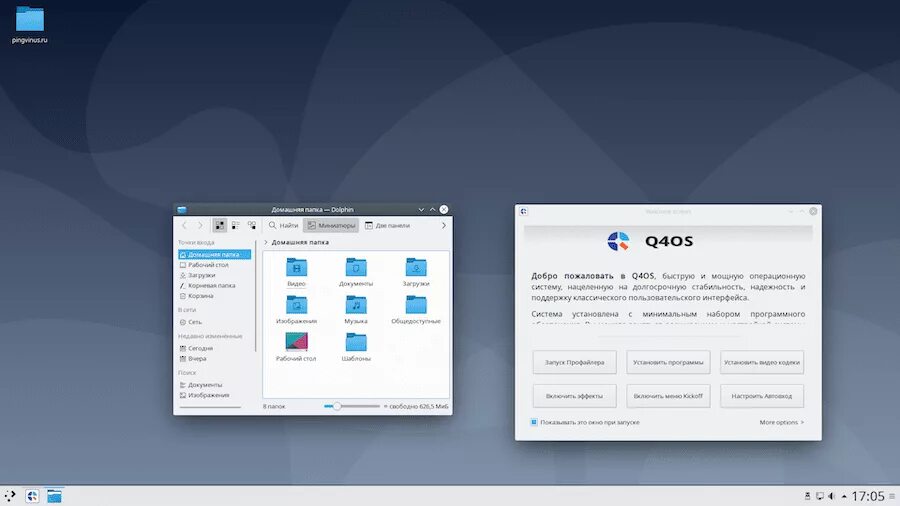Select Домашняя папка in Places sidebar
This screenshot has height=506, width=900.
tap(214, 254)
